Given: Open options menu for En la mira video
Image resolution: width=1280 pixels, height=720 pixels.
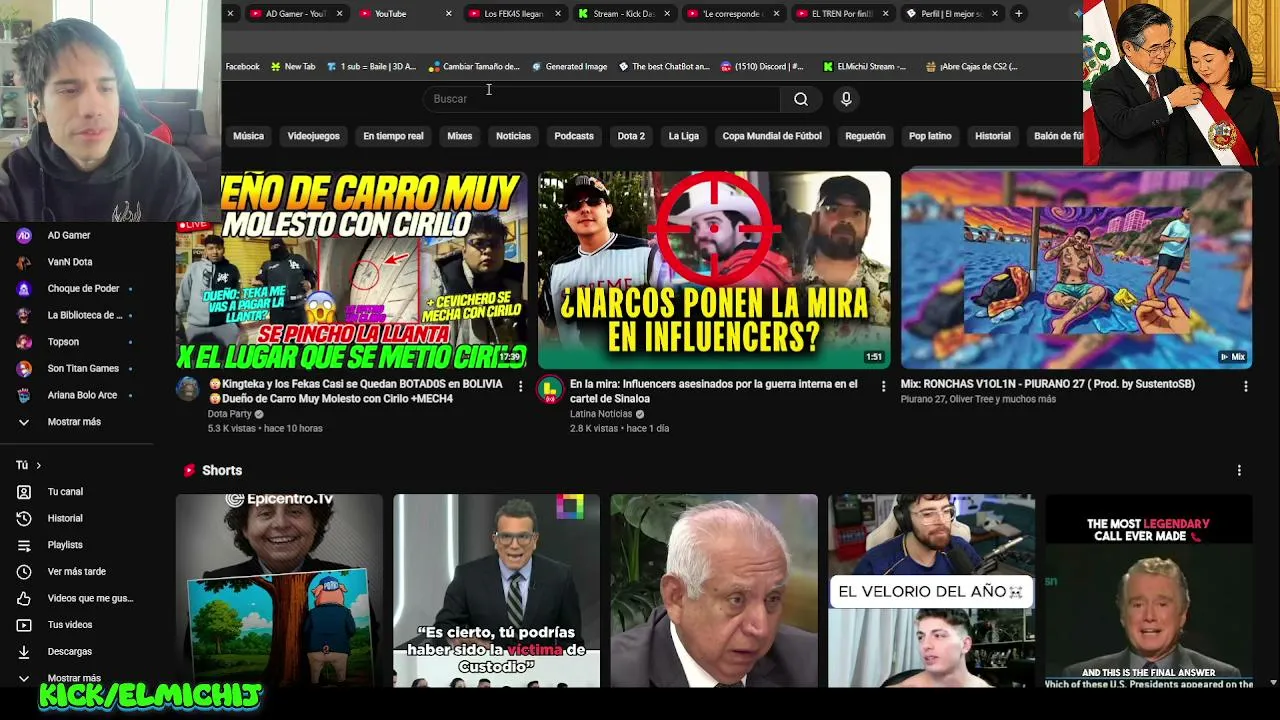Looking at the screenshot, I should point(883,386).
